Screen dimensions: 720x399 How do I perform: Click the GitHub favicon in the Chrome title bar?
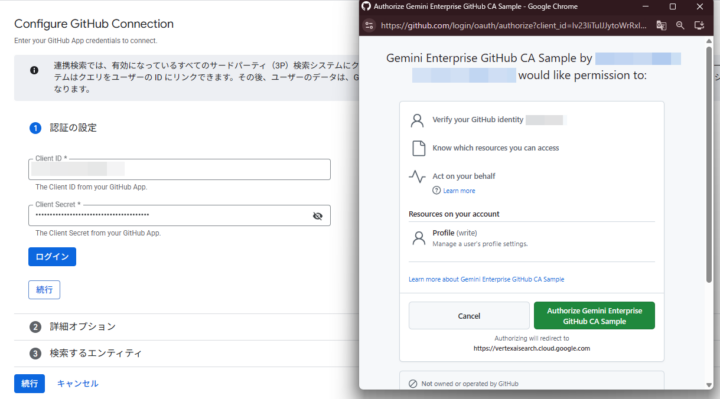(x=366, y=6)
